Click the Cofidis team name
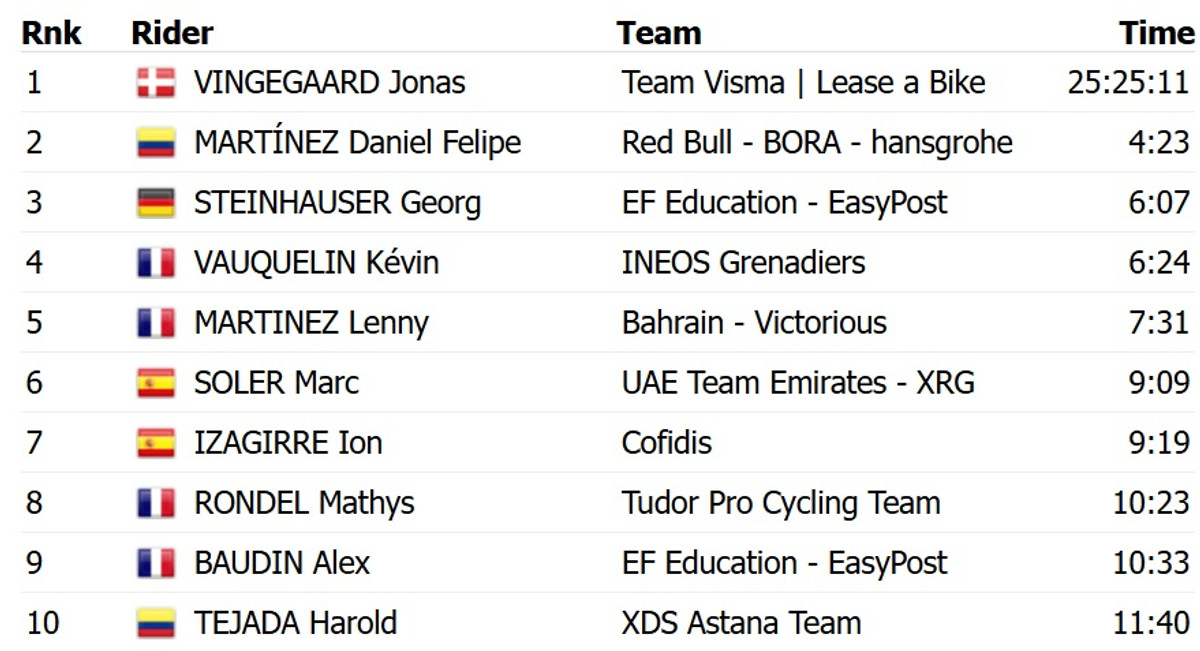This screenshot has height=651, width=1200. click(x=666, y=442)
